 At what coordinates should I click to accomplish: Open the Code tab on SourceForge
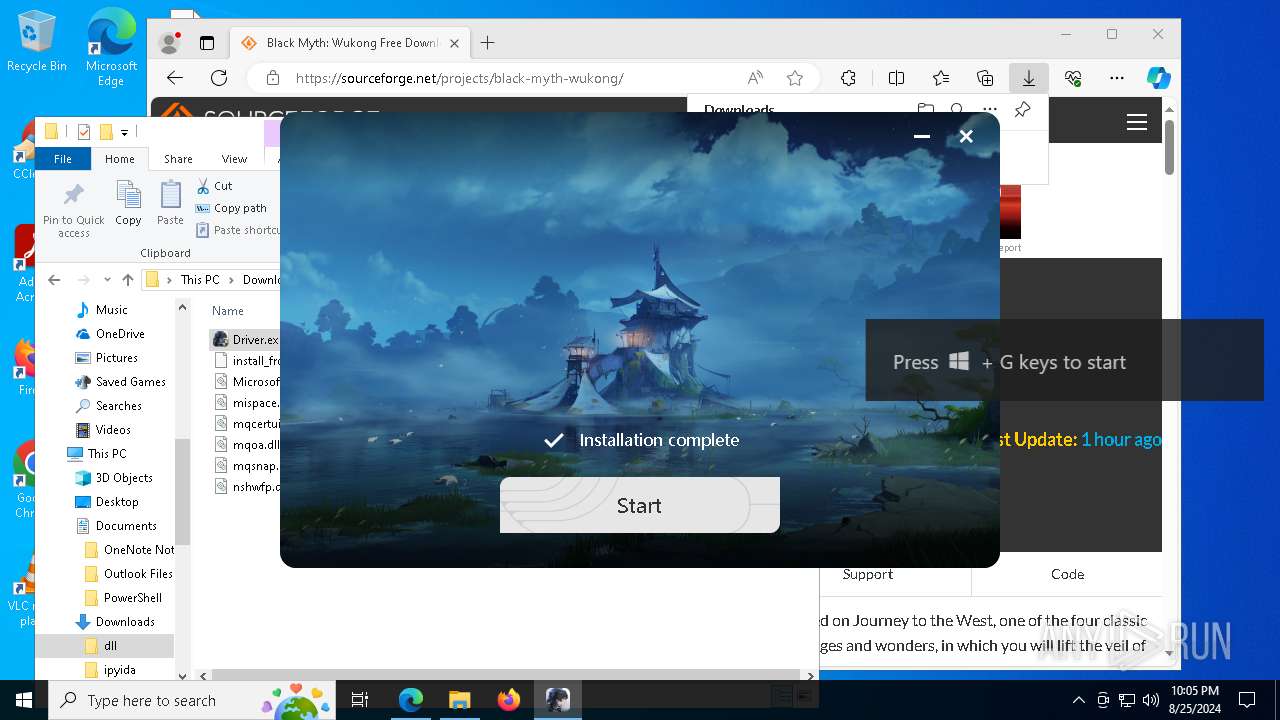1067,574
